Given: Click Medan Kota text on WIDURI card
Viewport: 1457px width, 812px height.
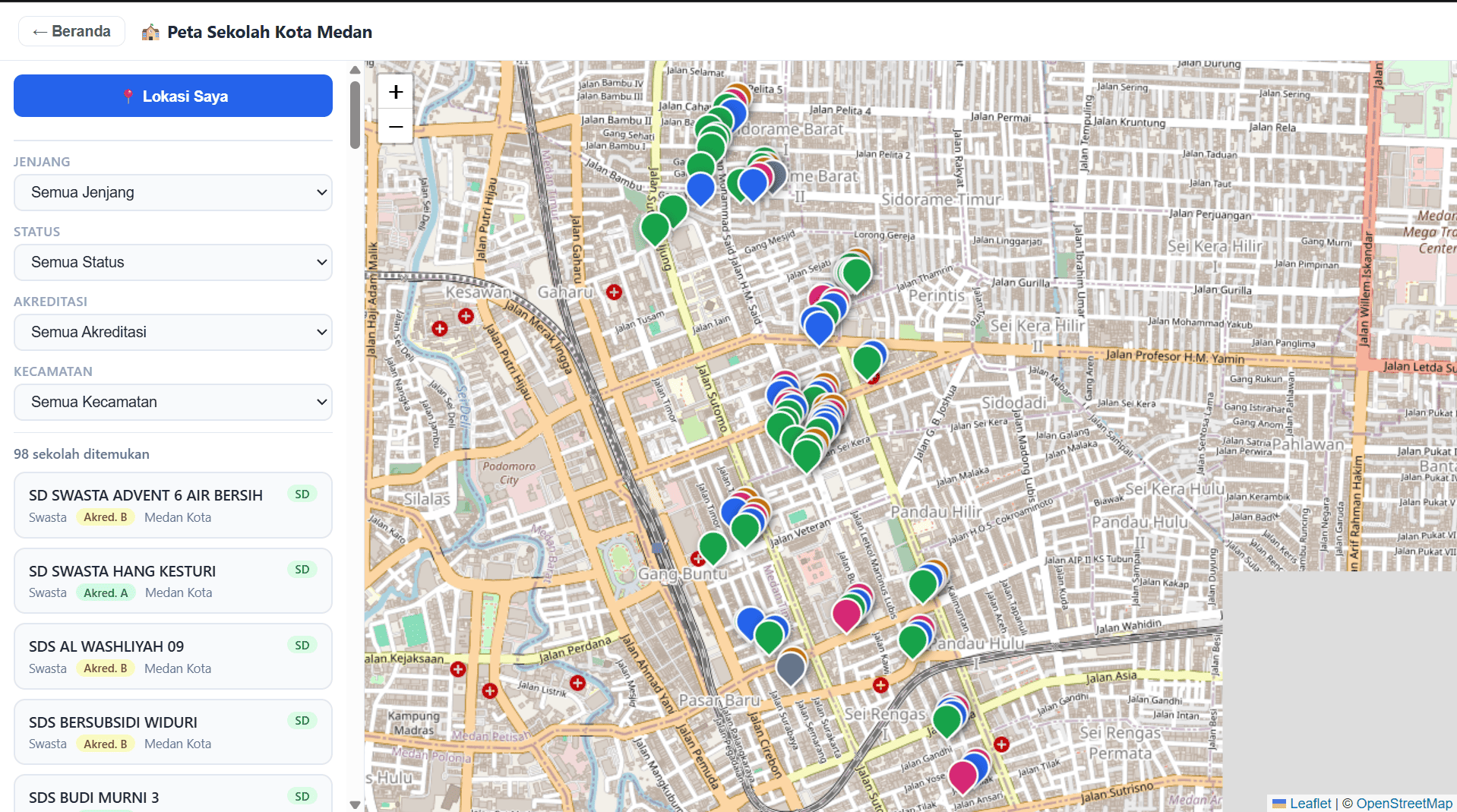Looking at the screenshot, I should [178, 744].
